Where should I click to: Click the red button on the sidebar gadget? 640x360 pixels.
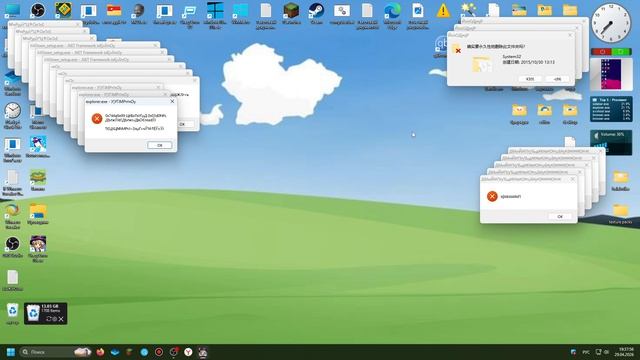[602, 51]
